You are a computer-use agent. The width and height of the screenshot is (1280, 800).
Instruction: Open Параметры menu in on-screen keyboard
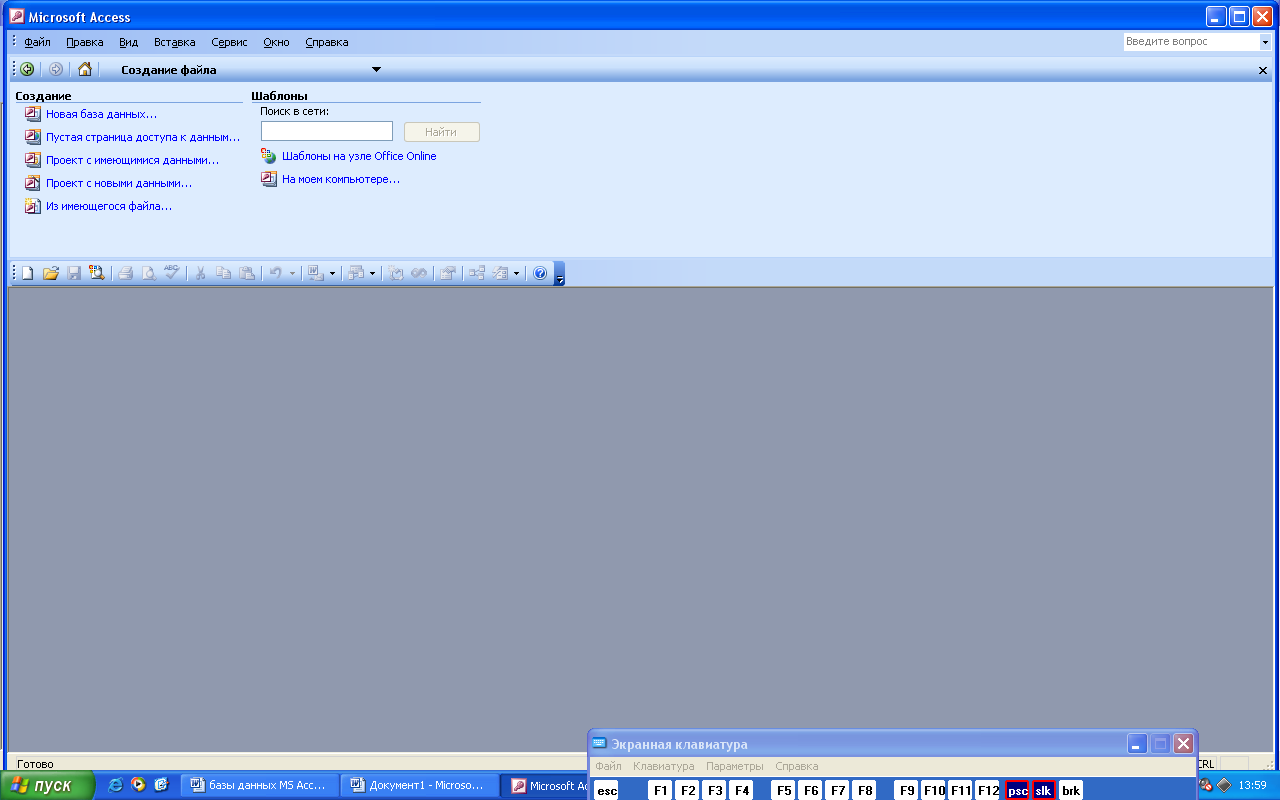pos(735,766)
